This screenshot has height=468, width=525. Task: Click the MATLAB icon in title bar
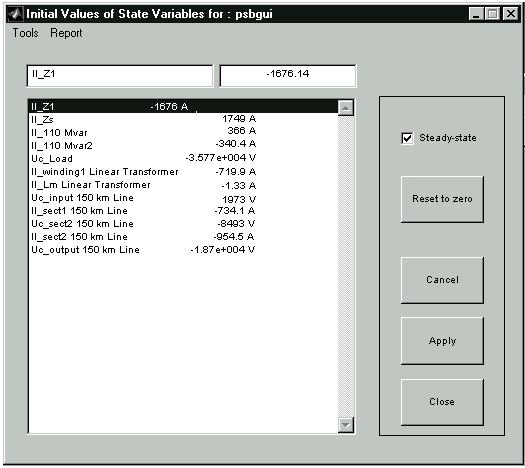click(x=15, y=14)
